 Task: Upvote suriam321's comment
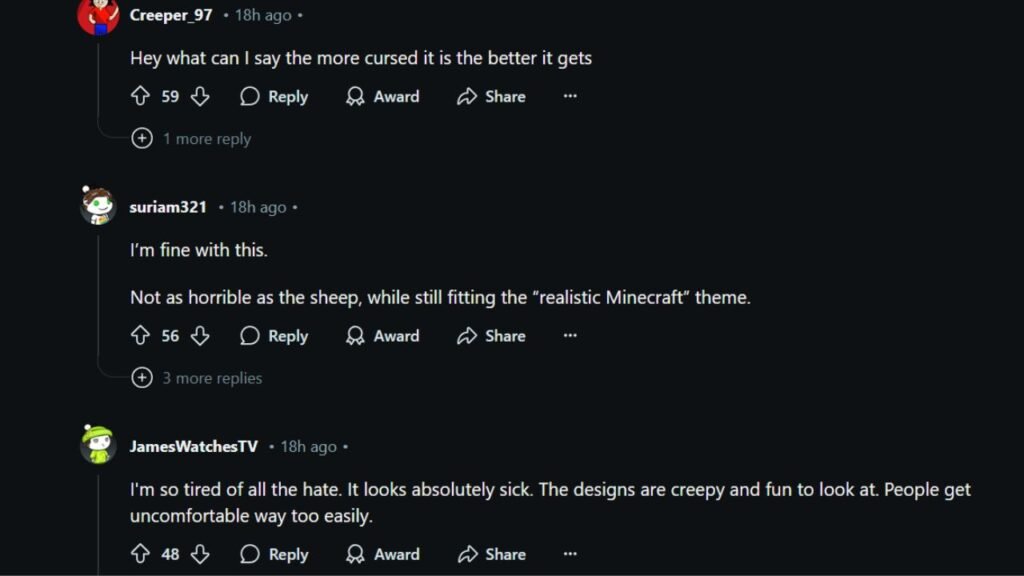pyautogui.click(x=140, y=336)
